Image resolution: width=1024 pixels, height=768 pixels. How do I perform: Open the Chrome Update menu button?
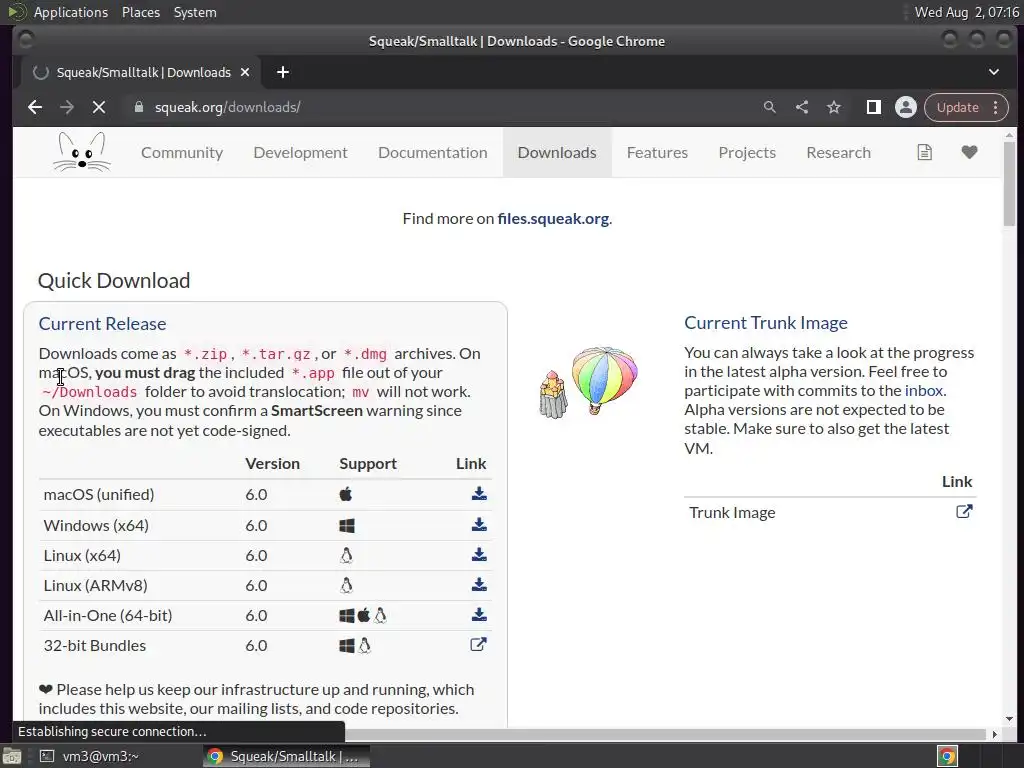point(966,107)
